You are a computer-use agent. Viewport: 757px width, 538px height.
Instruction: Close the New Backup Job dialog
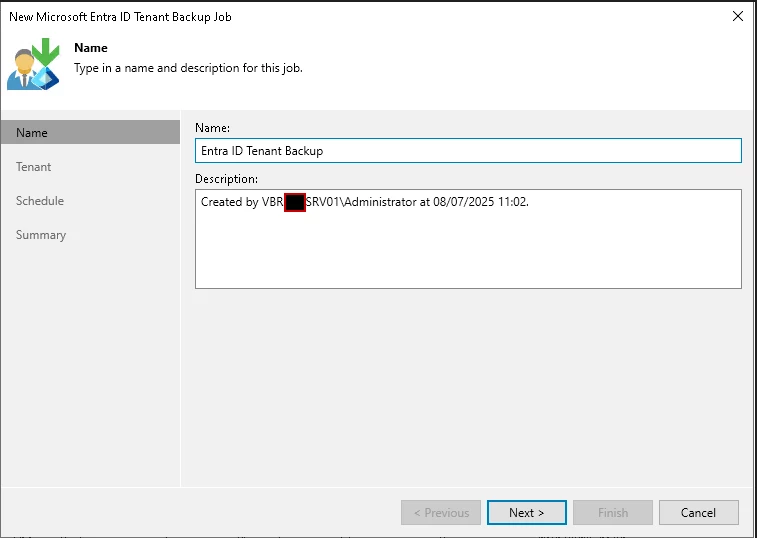point(737,16)
